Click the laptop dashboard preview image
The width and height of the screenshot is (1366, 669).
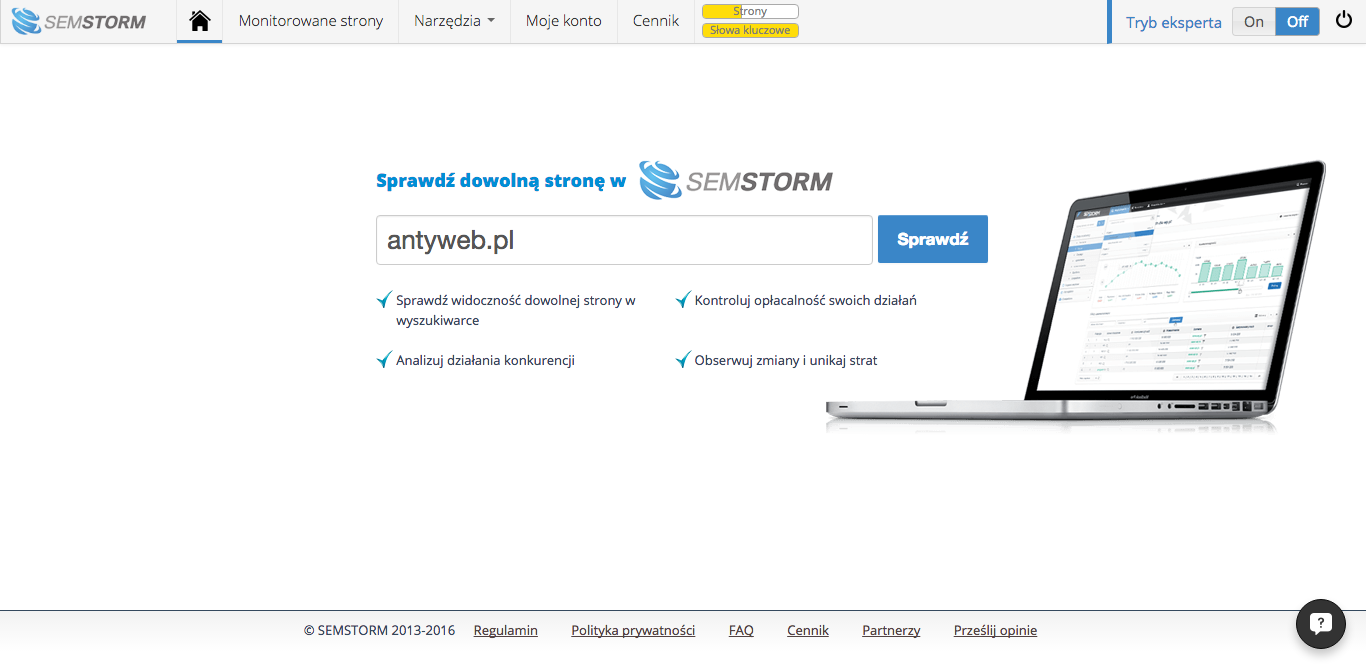click(x=1076, y=296)
